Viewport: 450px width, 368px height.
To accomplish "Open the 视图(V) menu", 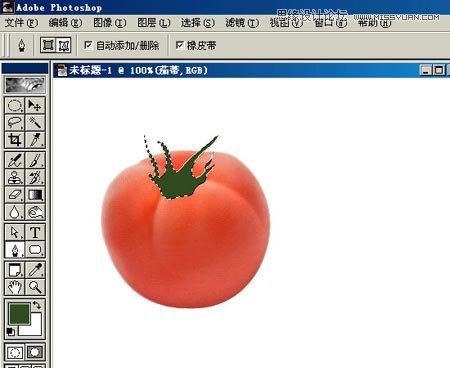I will [x=286, y=23].
